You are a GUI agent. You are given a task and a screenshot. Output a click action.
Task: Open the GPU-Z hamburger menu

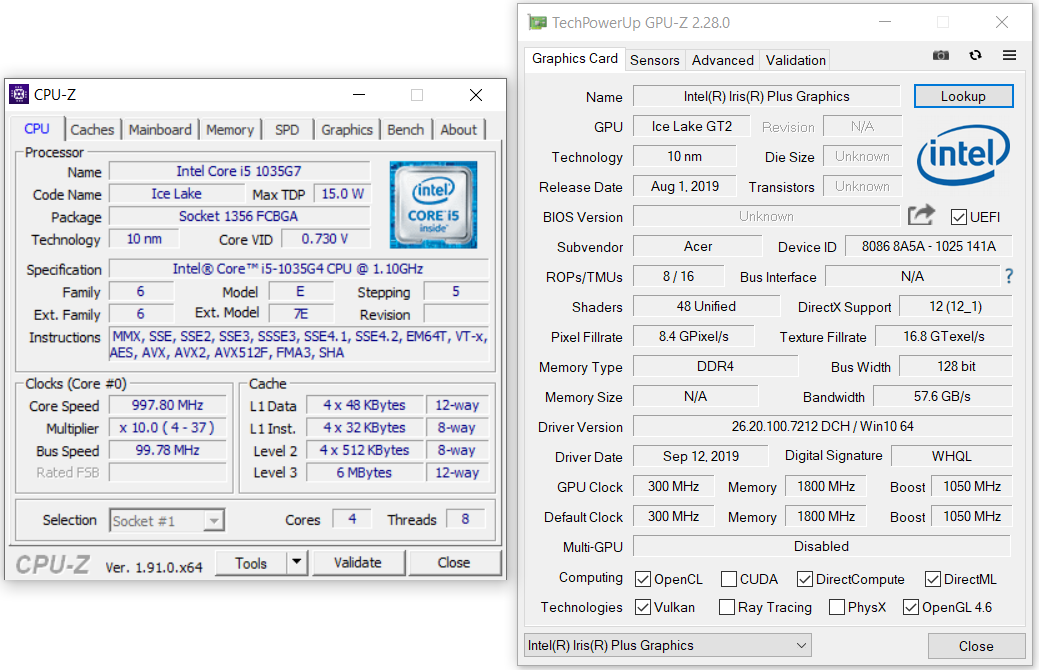(1009, 56)
